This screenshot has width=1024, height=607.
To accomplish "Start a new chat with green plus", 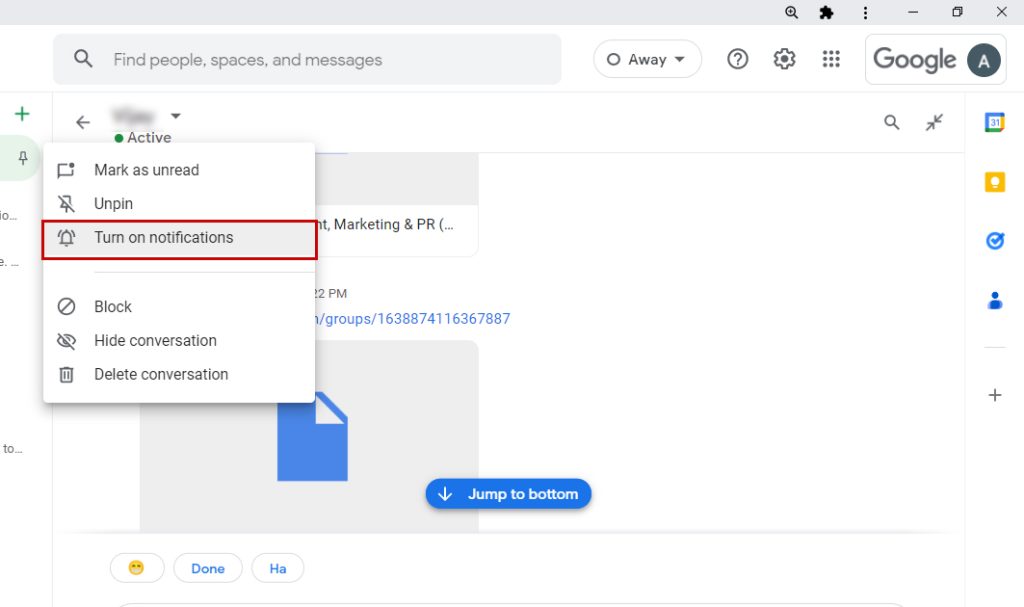I will (22, 114).
